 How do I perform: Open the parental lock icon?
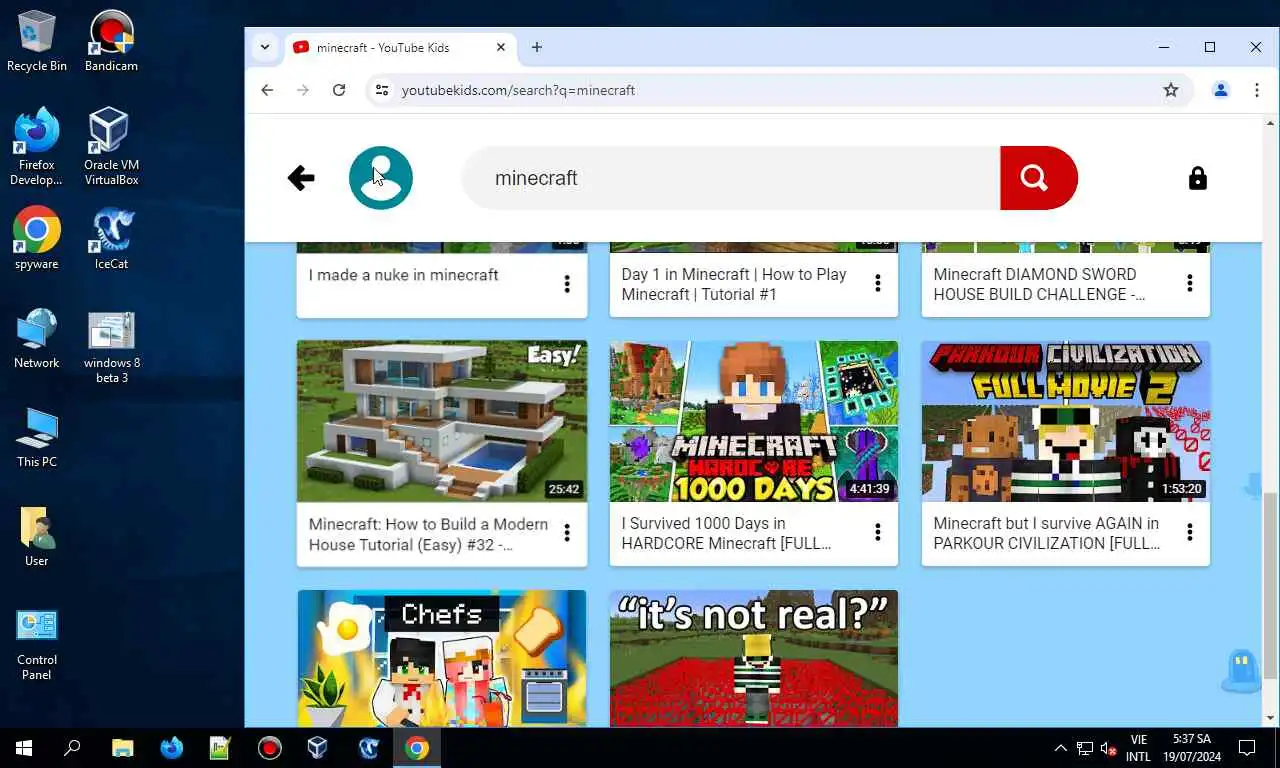coord(1197,178)
